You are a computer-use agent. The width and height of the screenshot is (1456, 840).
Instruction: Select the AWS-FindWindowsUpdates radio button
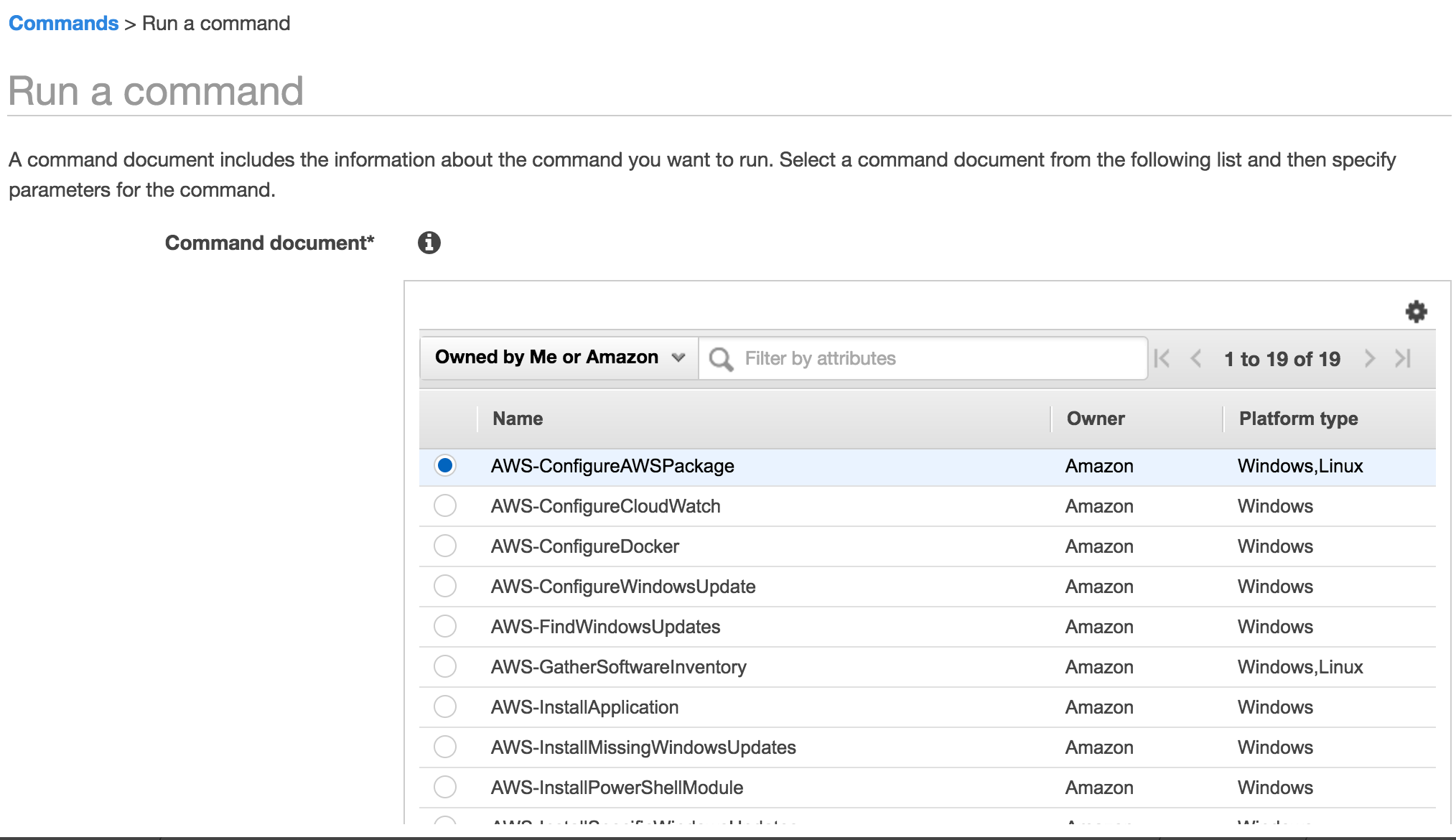tap(445, 626)
